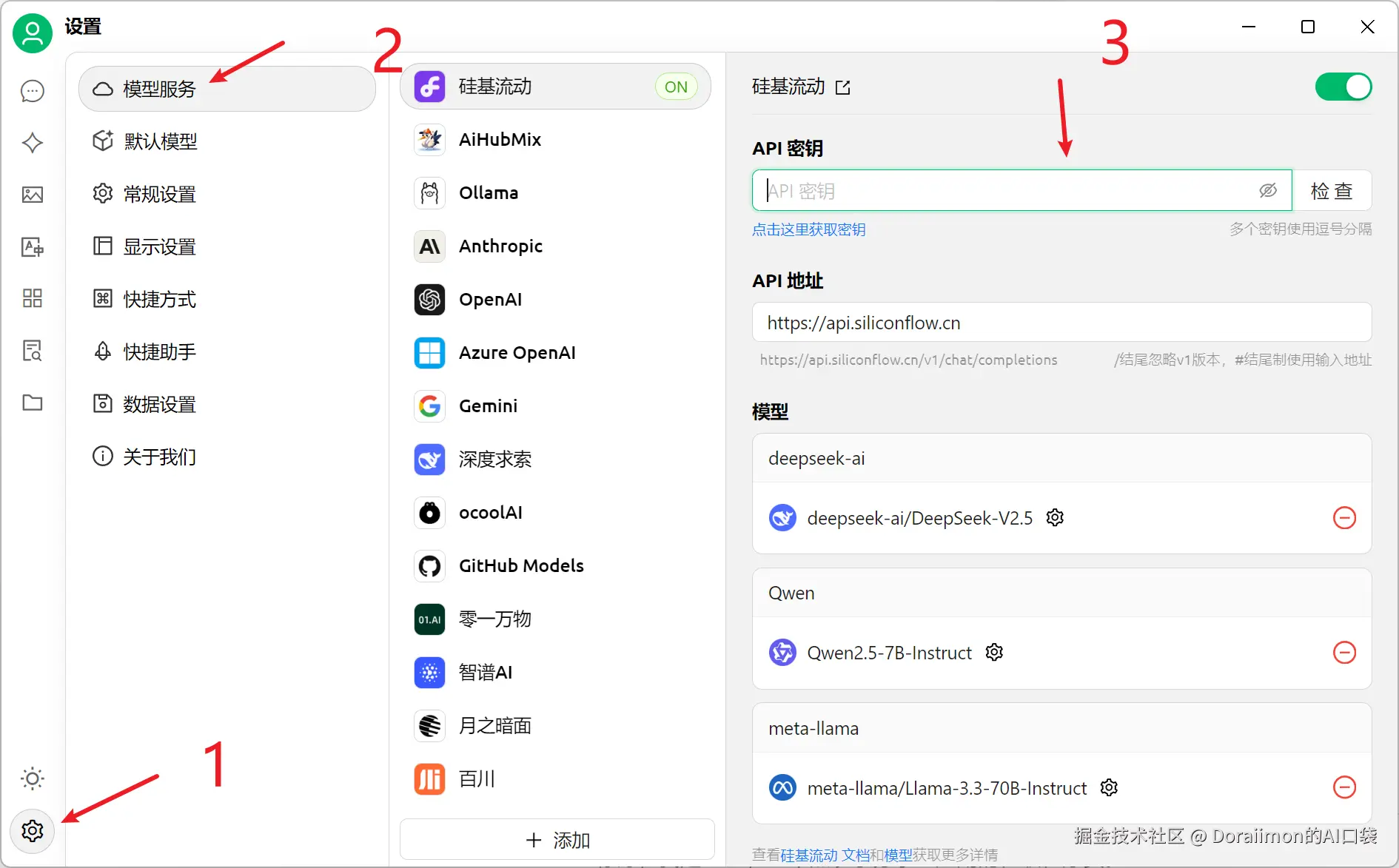Select the 智谱AI provider
The width and height of the screenshot is (1399, 868).
click(555, 673)
